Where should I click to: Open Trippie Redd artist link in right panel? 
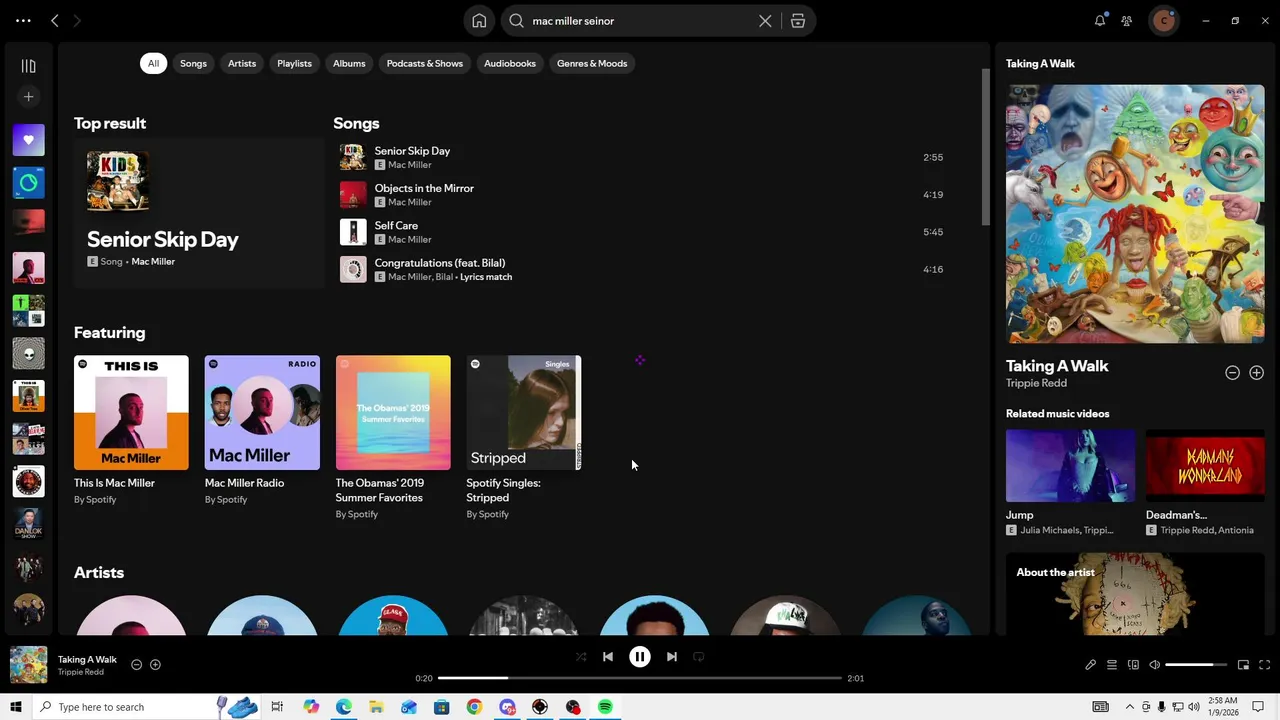click(1036, 383)
